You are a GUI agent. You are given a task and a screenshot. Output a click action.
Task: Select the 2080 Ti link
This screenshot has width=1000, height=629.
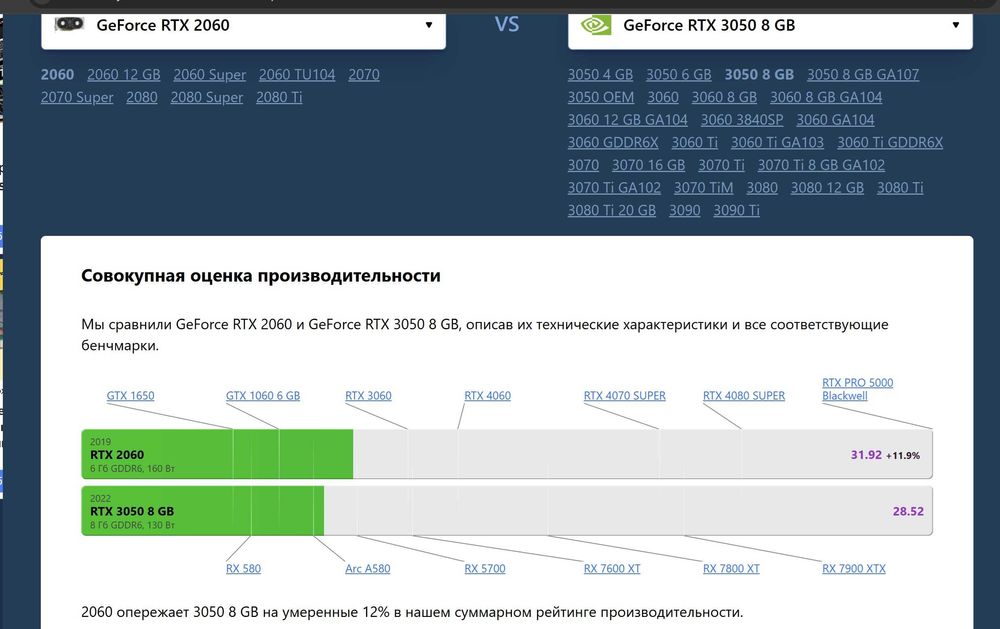(x=279, y=97)
